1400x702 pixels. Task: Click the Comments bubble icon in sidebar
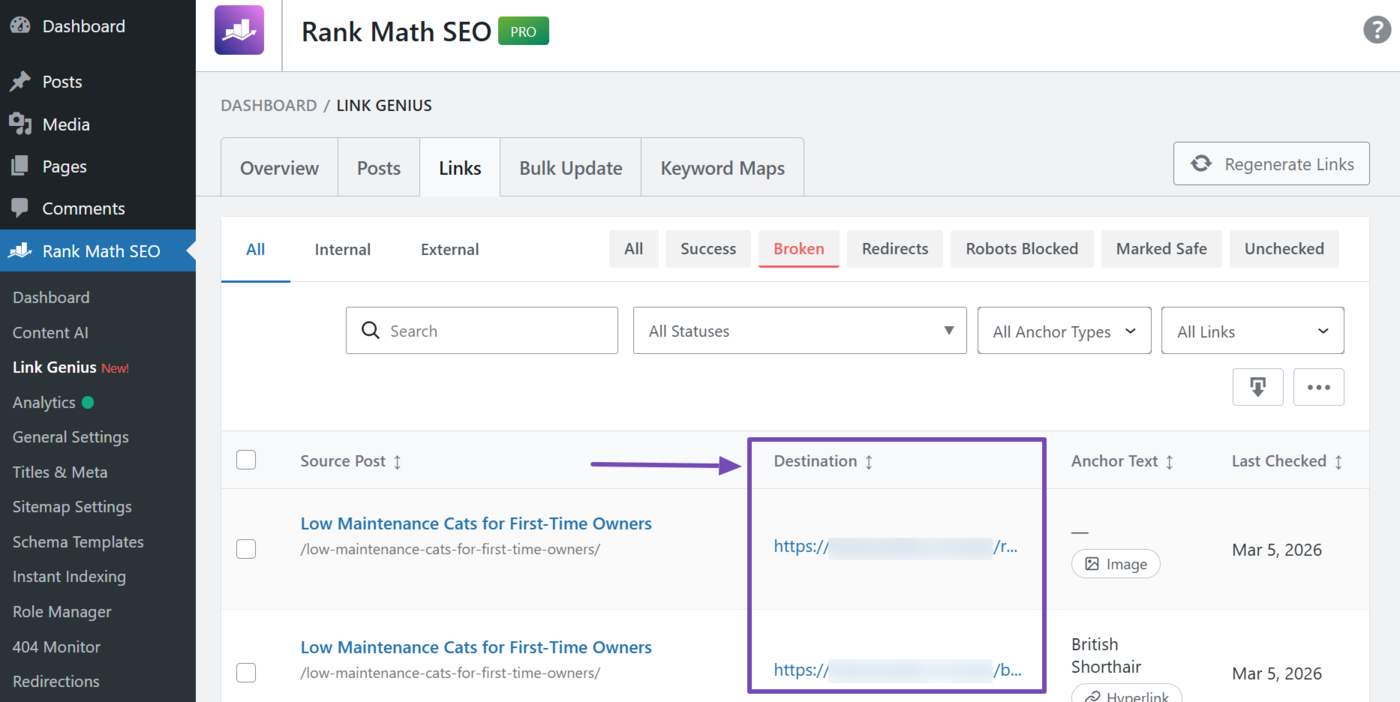tap(20, 208)
